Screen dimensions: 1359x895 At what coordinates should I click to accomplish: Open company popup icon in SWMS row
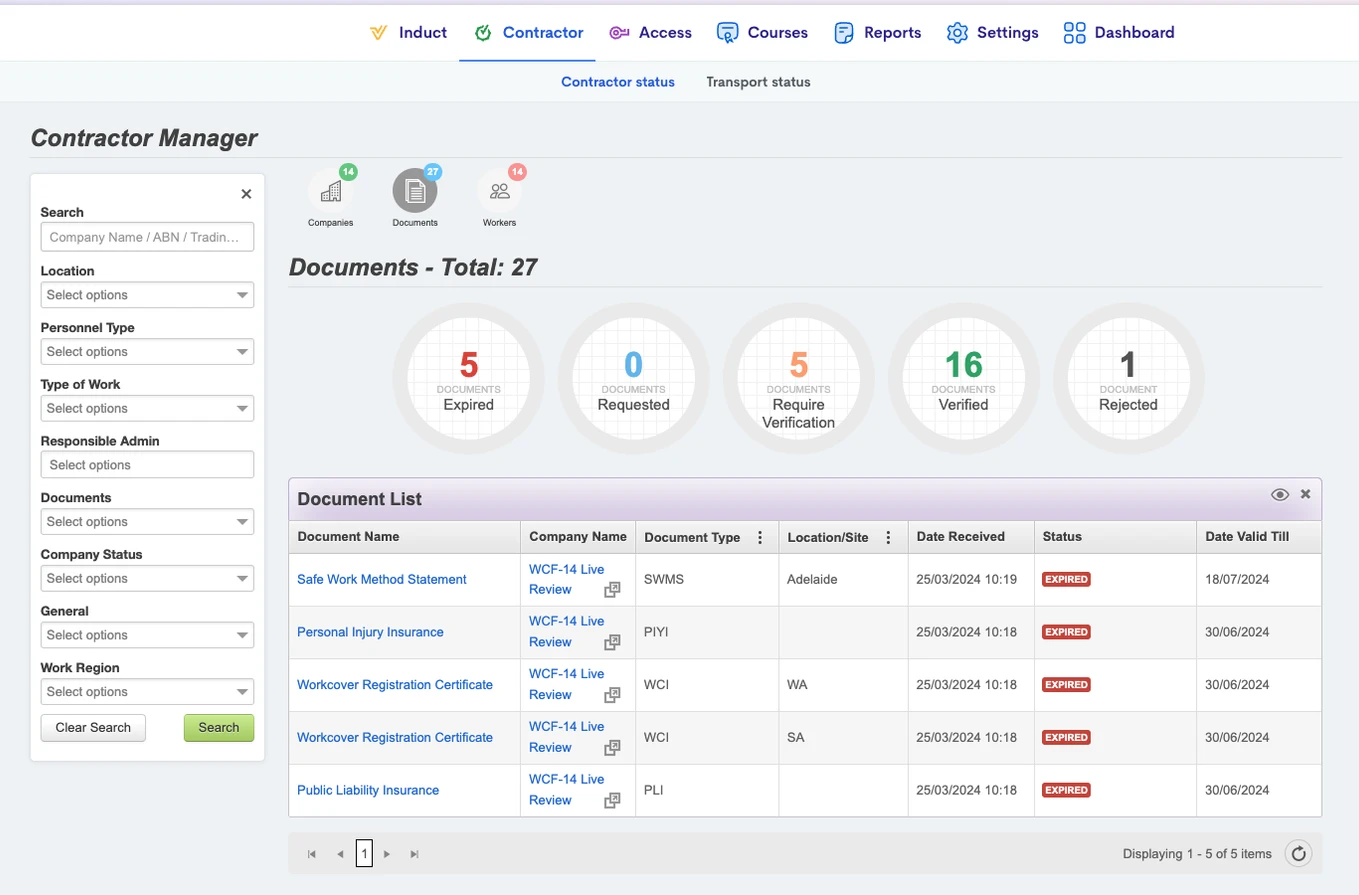[x=612, y=590]
